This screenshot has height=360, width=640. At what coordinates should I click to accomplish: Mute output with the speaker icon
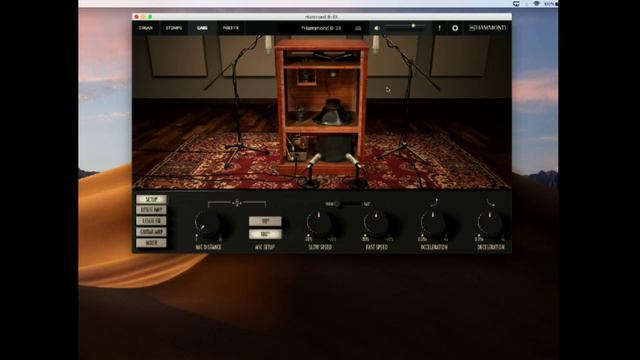pyautogui.click(x=377, y=28)
